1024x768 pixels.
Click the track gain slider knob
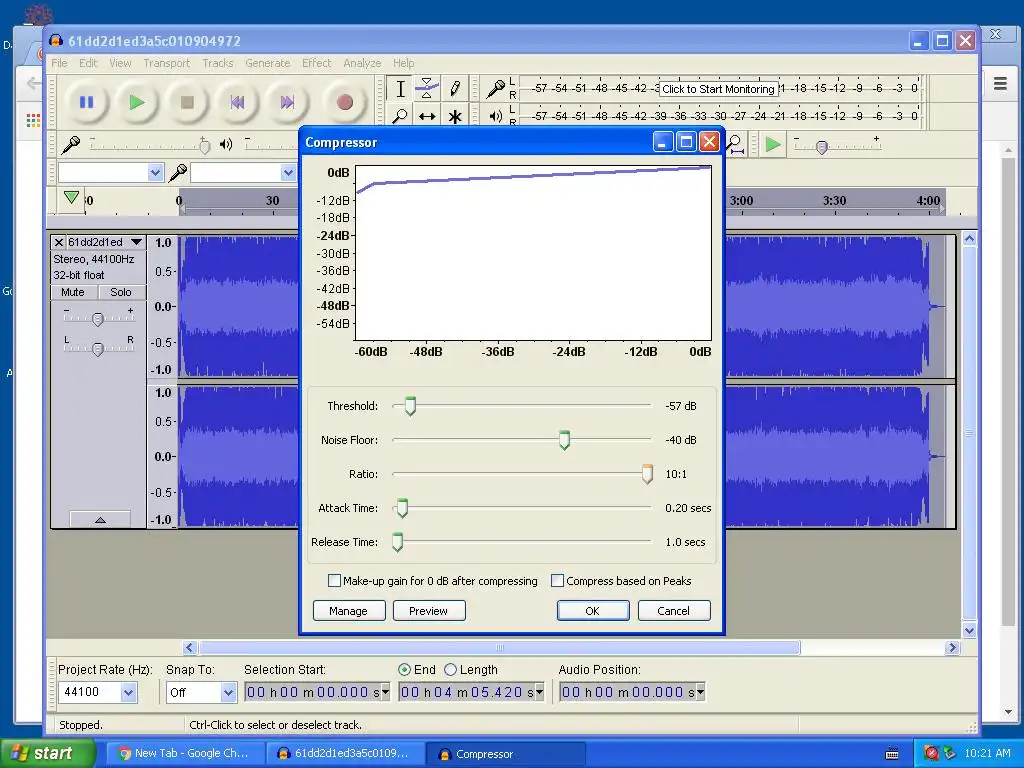(97, 319)
